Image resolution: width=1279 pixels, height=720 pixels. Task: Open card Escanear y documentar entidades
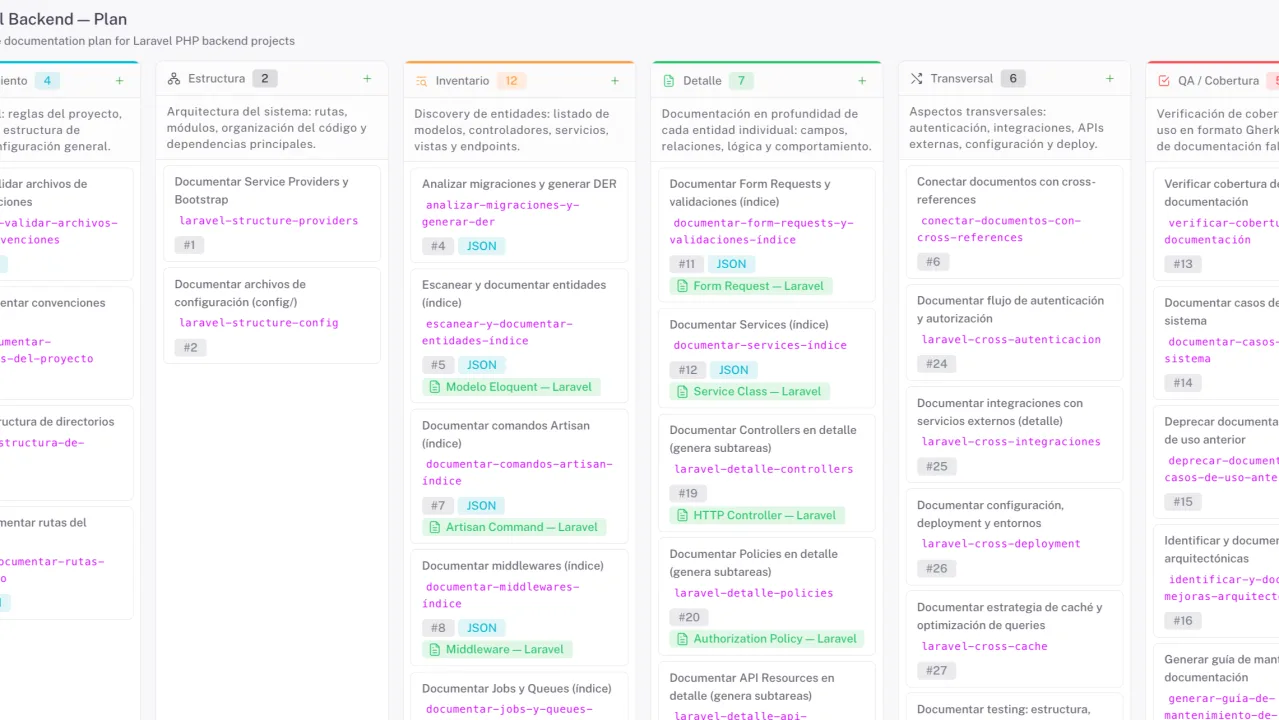(519, 336)
